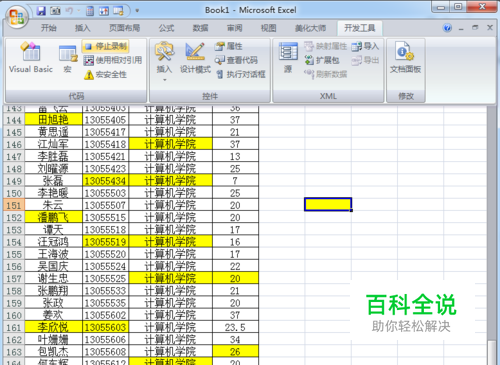Switch to the 页面布局 tab
The image size is (500, 365).
(125, 28)
